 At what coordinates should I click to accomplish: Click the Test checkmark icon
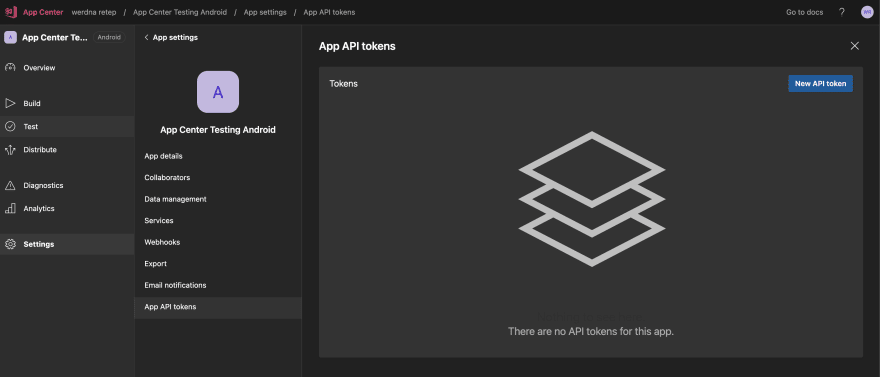coord(10,127)
